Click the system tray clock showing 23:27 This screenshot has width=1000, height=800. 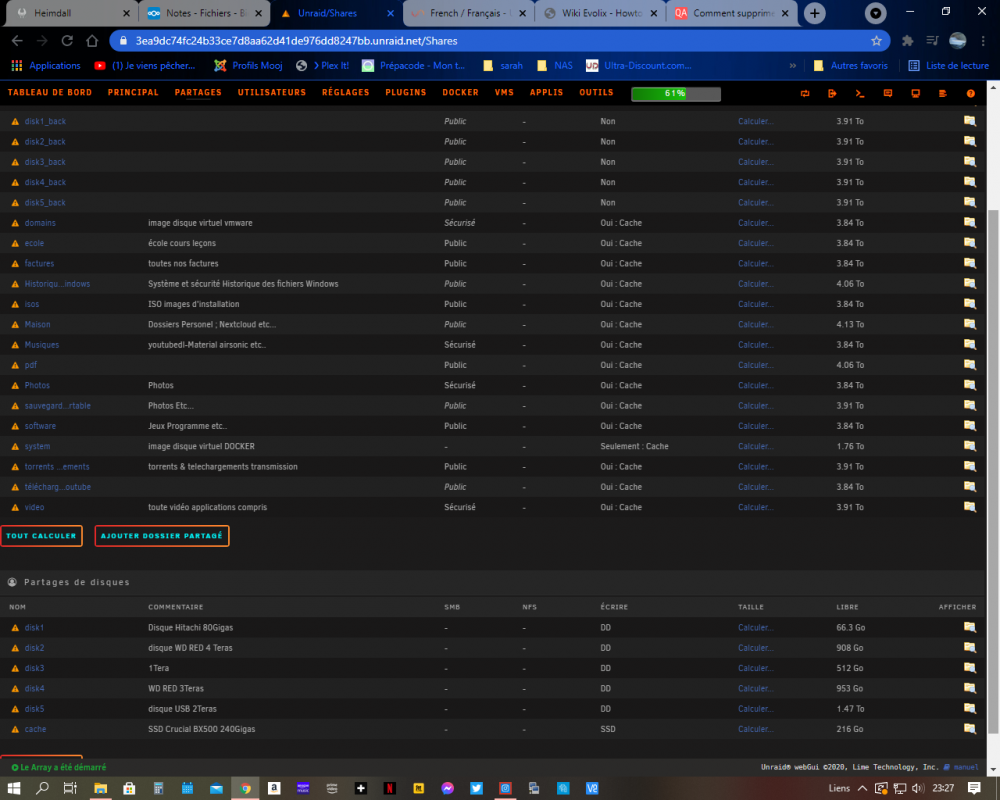(x=943, y=789)
